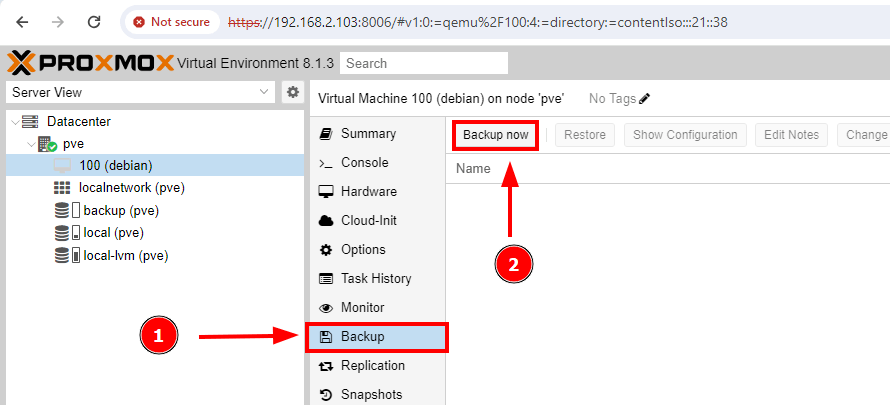
Task: Go to the Hardware section
Action: tap(368, 191)
